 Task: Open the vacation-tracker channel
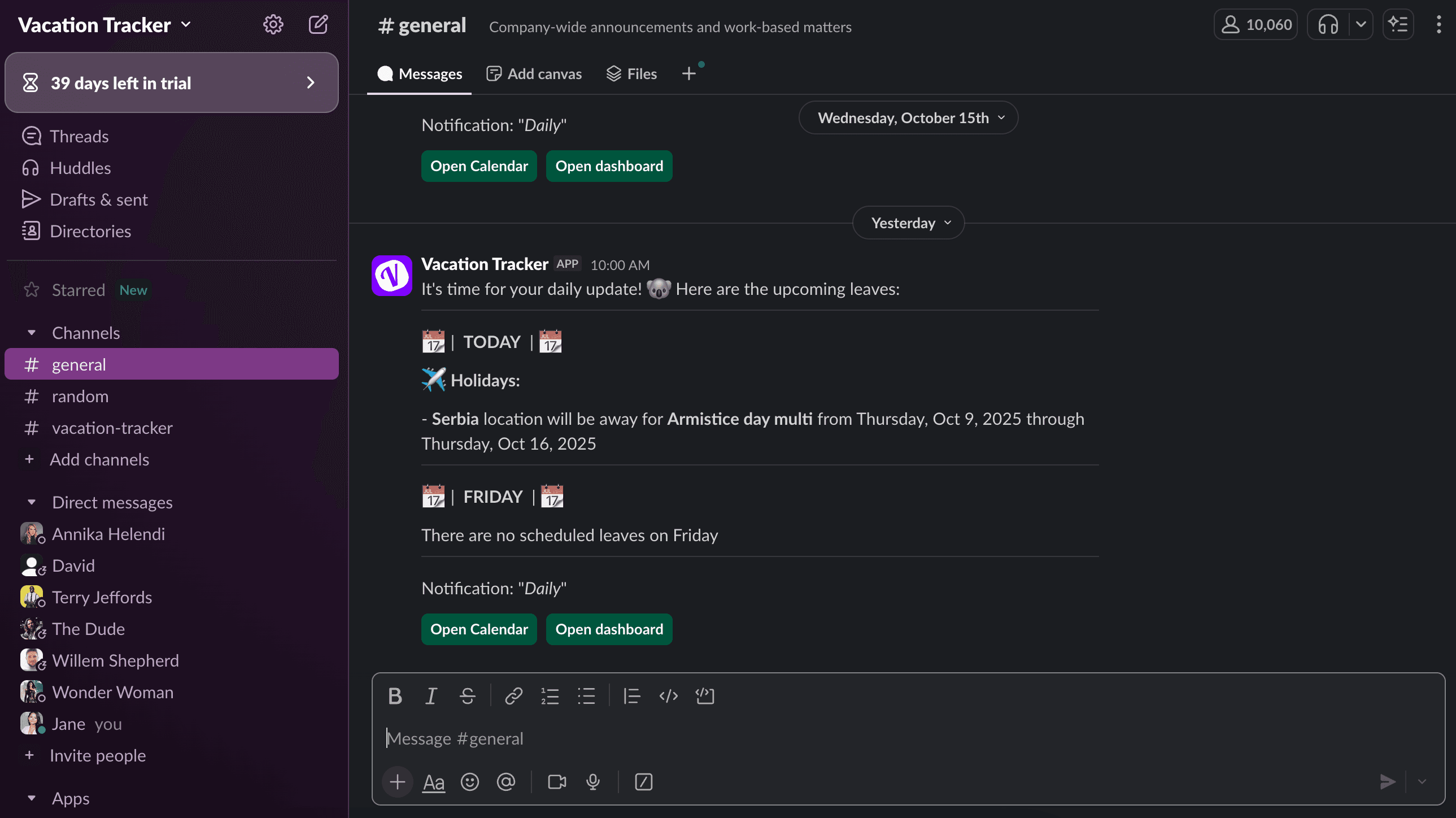coord(112,428)
